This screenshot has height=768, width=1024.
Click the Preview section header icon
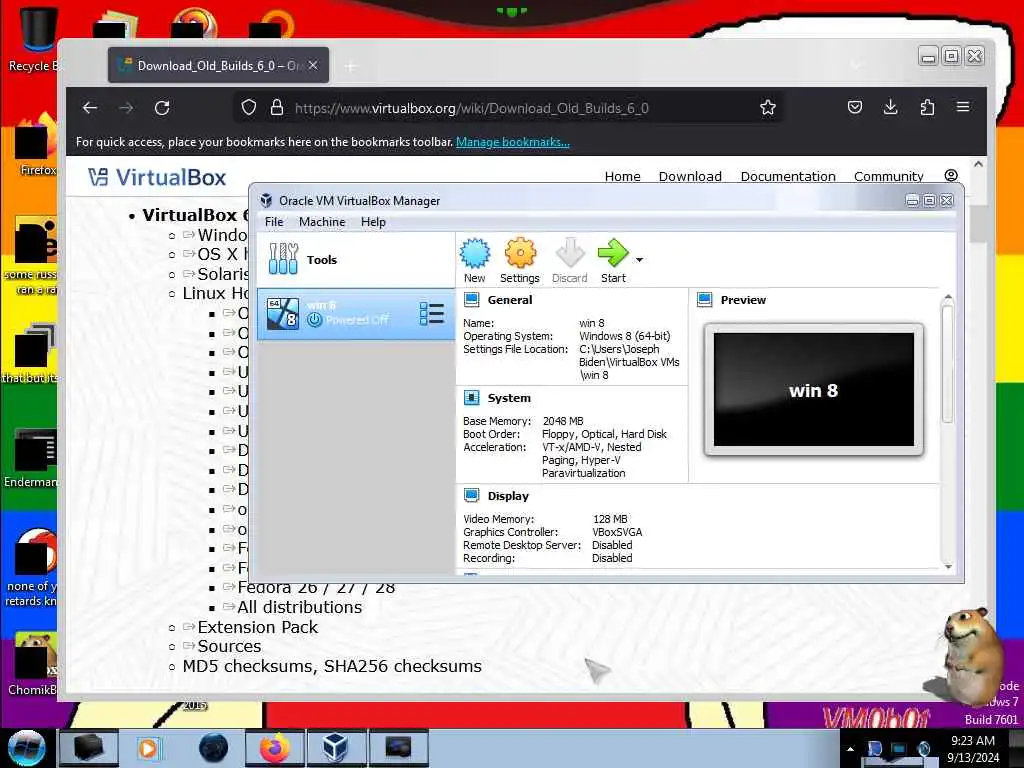(705, 300)
